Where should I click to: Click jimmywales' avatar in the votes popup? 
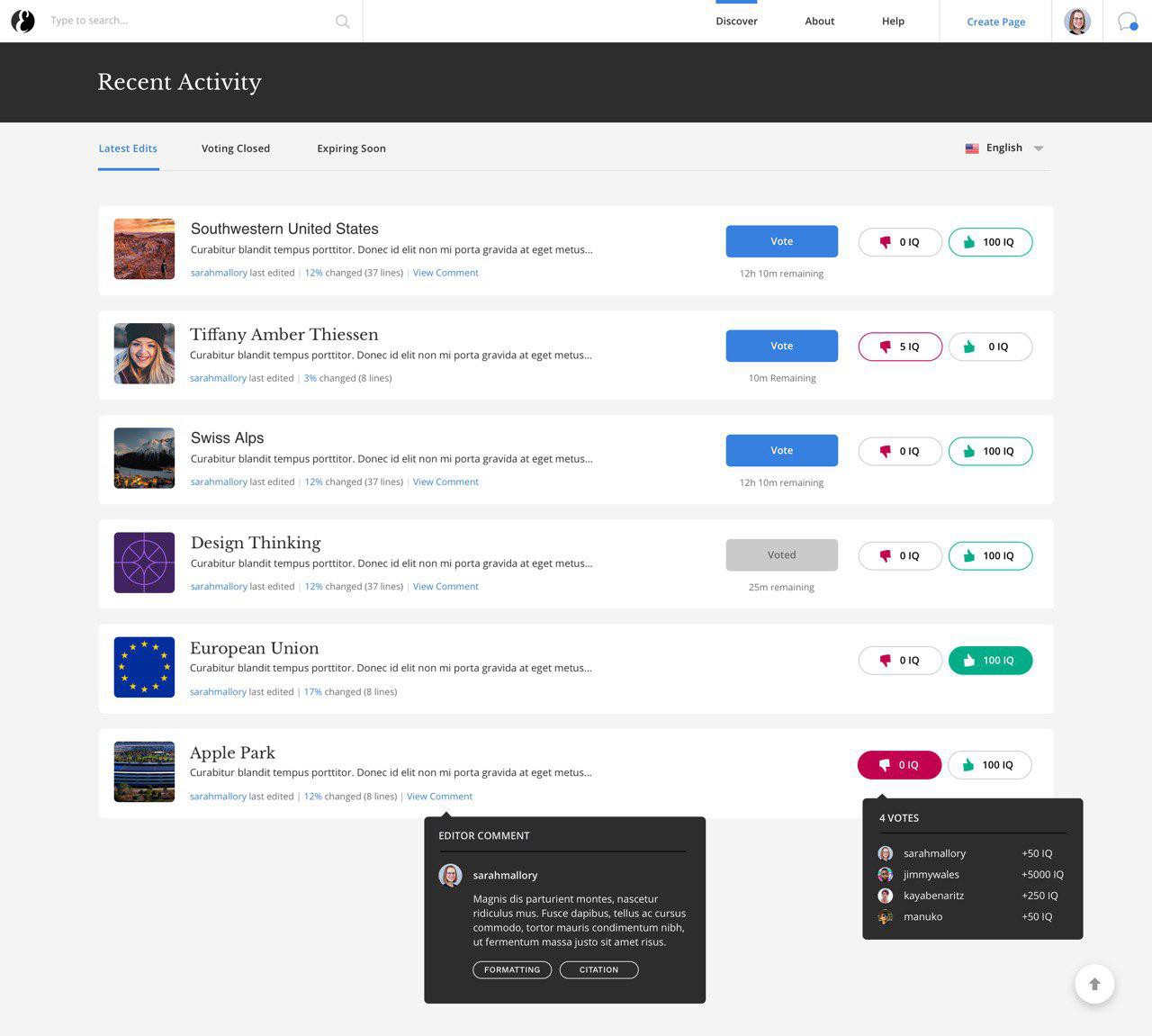(884, 874)
